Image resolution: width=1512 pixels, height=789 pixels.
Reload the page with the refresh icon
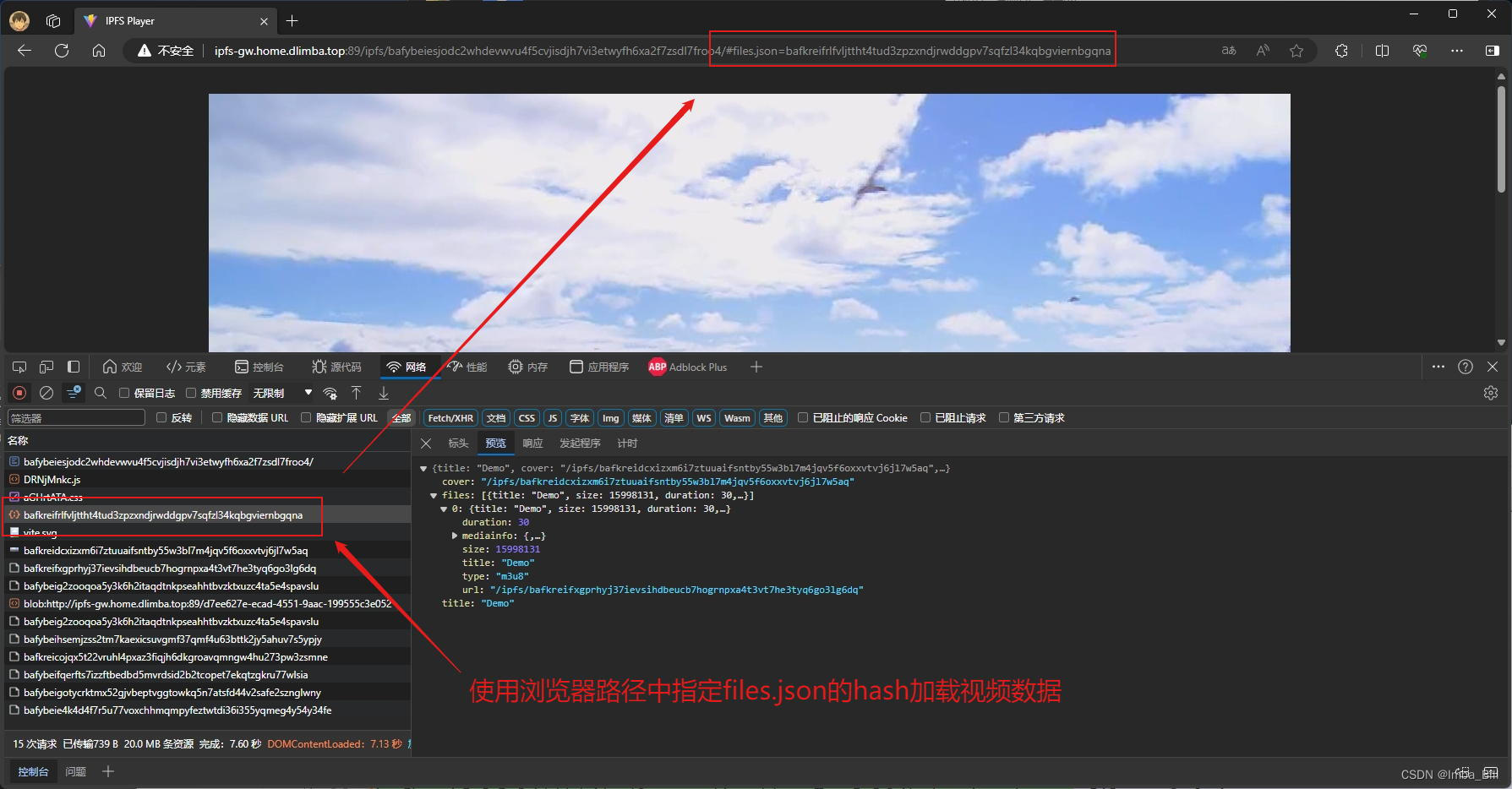(x=62, y=51)
